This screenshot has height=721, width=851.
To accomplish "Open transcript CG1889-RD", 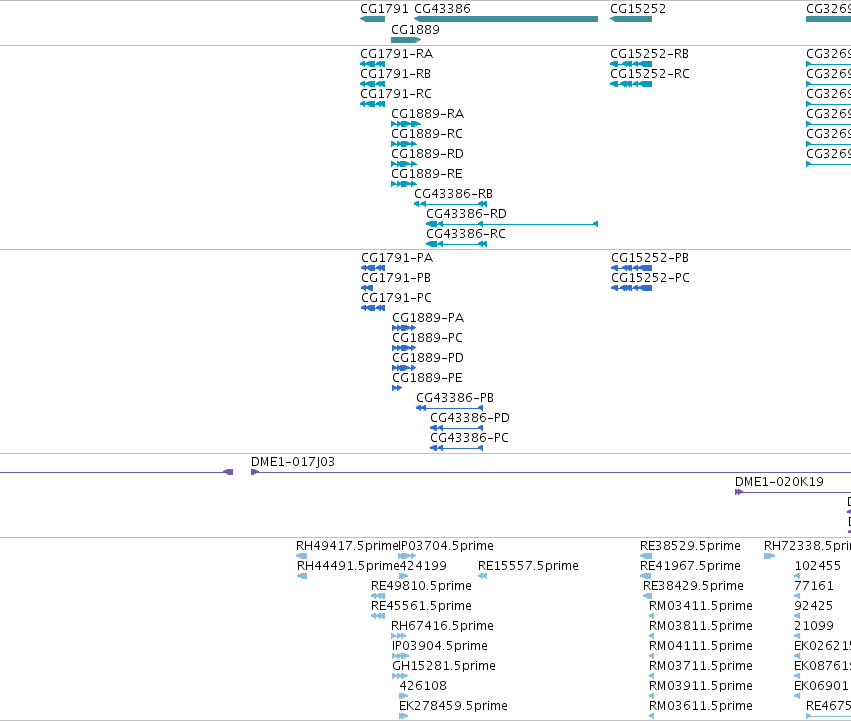I will tap(428, 154).
